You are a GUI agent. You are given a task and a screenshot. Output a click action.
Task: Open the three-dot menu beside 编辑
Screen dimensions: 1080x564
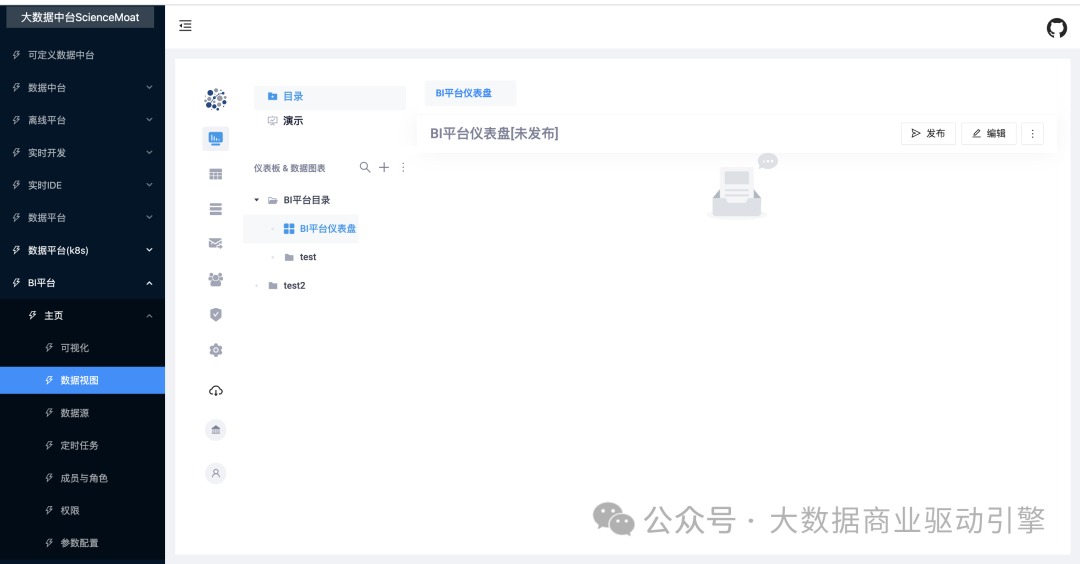(1033, 133)
